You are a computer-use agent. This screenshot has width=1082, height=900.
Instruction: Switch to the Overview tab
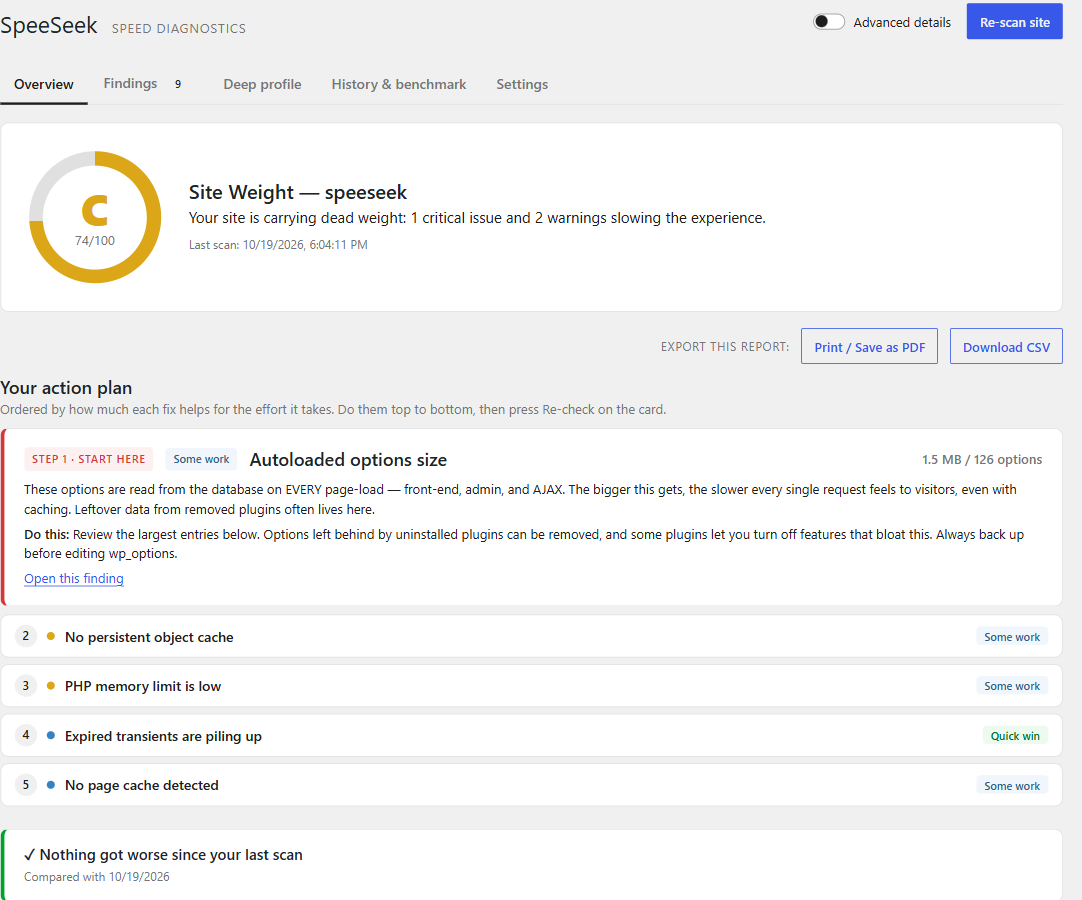coord(43,84)
